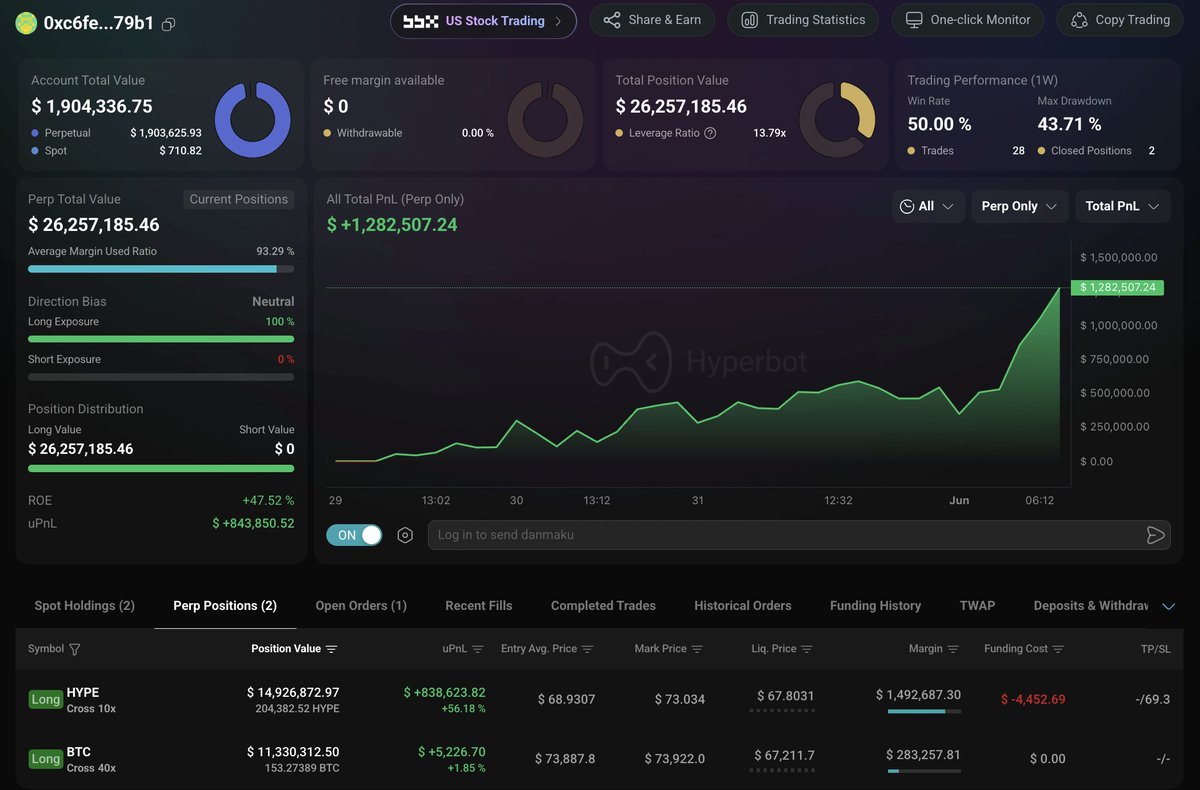Click Max Drawdown 43.71 % value
1200x790 pixels.
pyautogui.click(x=1069, y=124)
